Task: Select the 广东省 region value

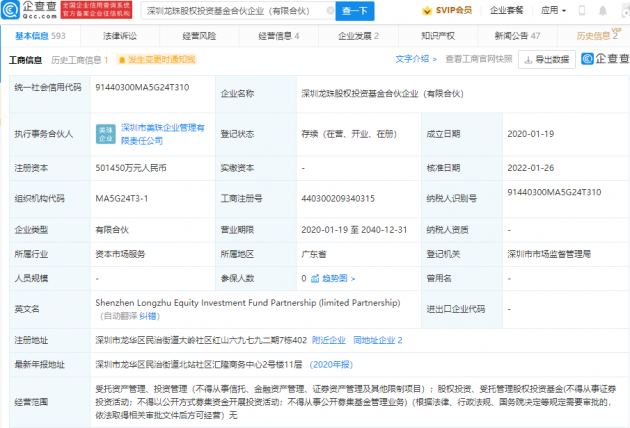Action: coord(314,254)
